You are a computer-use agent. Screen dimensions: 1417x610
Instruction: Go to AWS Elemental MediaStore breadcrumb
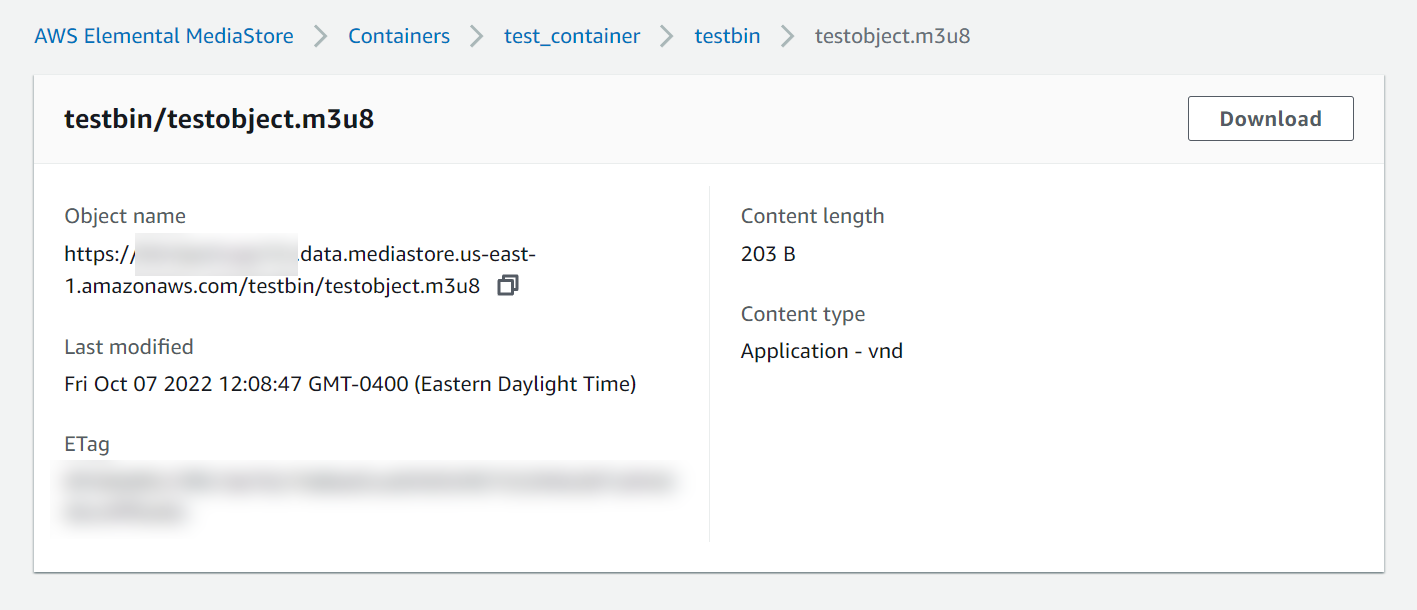click(164, 36)
